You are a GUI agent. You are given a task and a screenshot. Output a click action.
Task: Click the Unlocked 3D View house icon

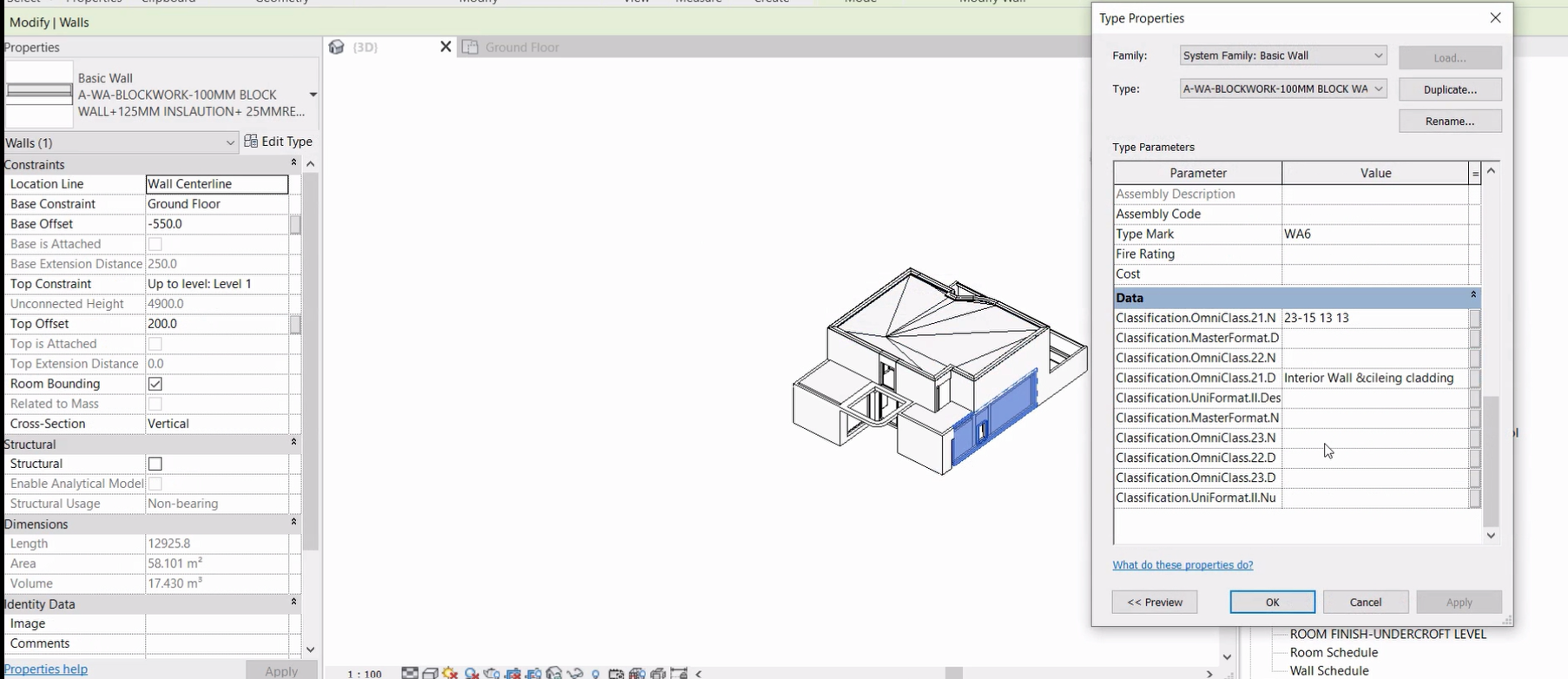[x=554, y=674]
